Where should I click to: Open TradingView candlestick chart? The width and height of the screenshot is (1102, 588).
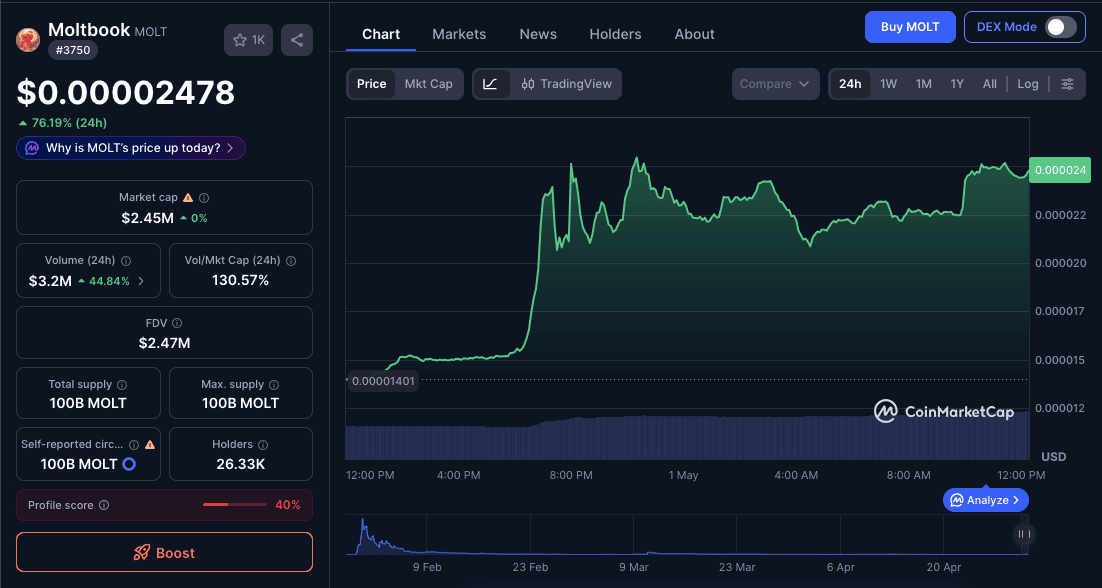point(566,84)
